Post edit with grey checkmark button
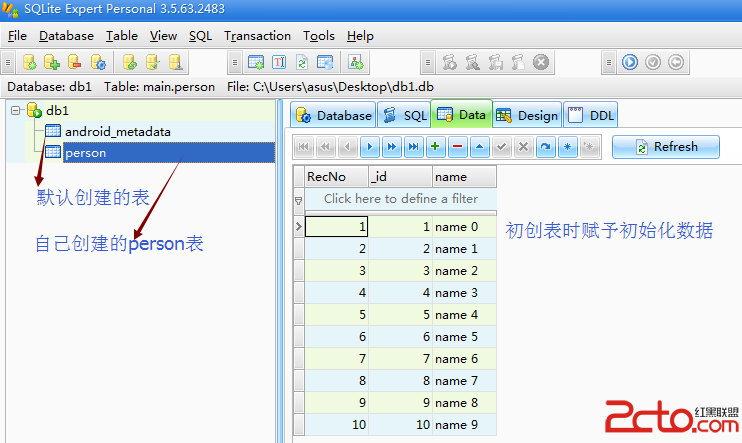This screenshot has height=443, width=742. (501, 147)
